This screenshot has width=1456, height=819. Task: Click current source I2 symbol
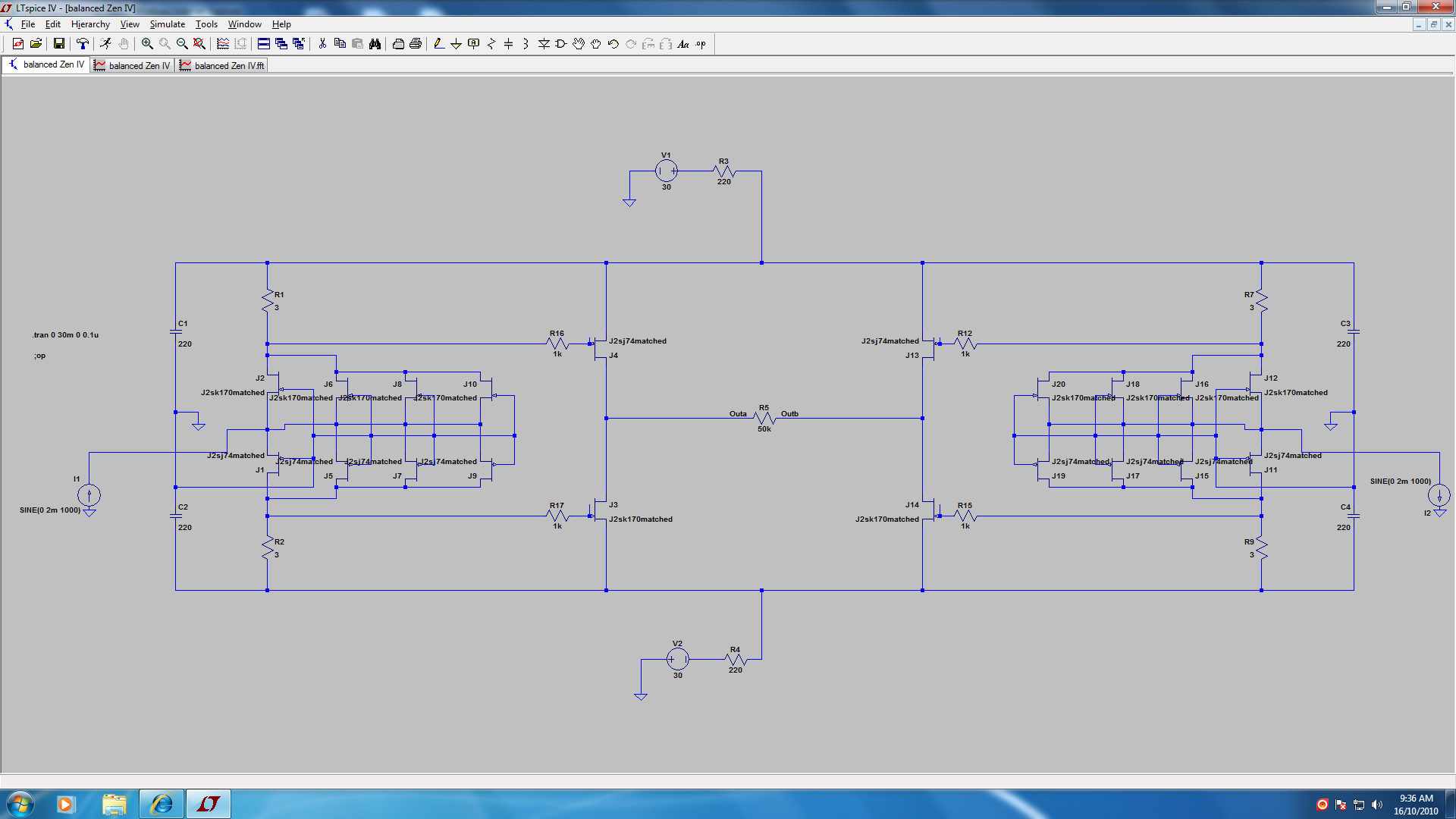[1439, 495]
